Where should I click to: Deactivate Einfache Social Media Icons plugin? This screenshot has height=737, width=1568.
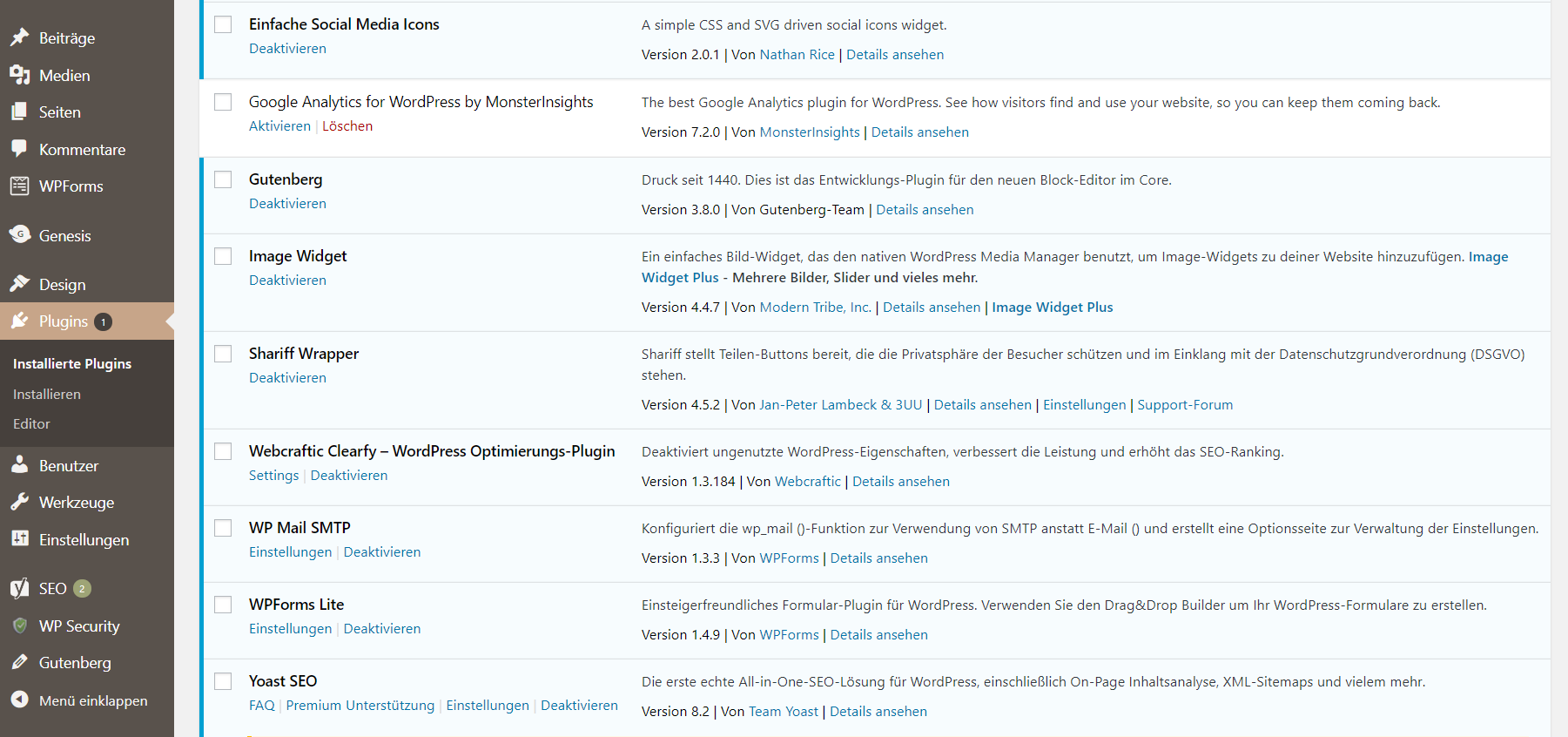pyautogui.click(x=287, y=49)
